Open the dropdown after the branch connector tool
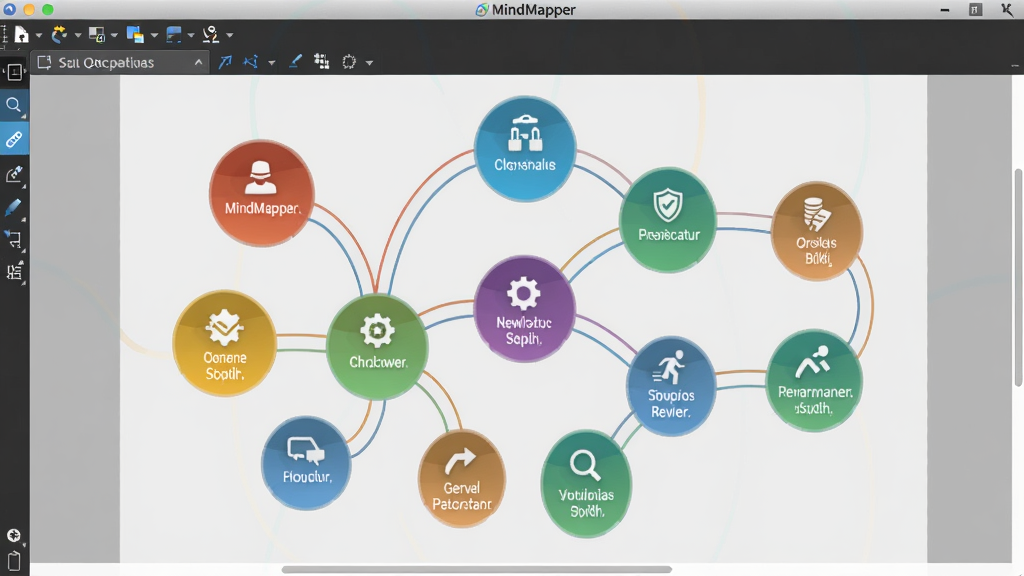Viewport: 1024px width, 576px height. coord(272,63)
